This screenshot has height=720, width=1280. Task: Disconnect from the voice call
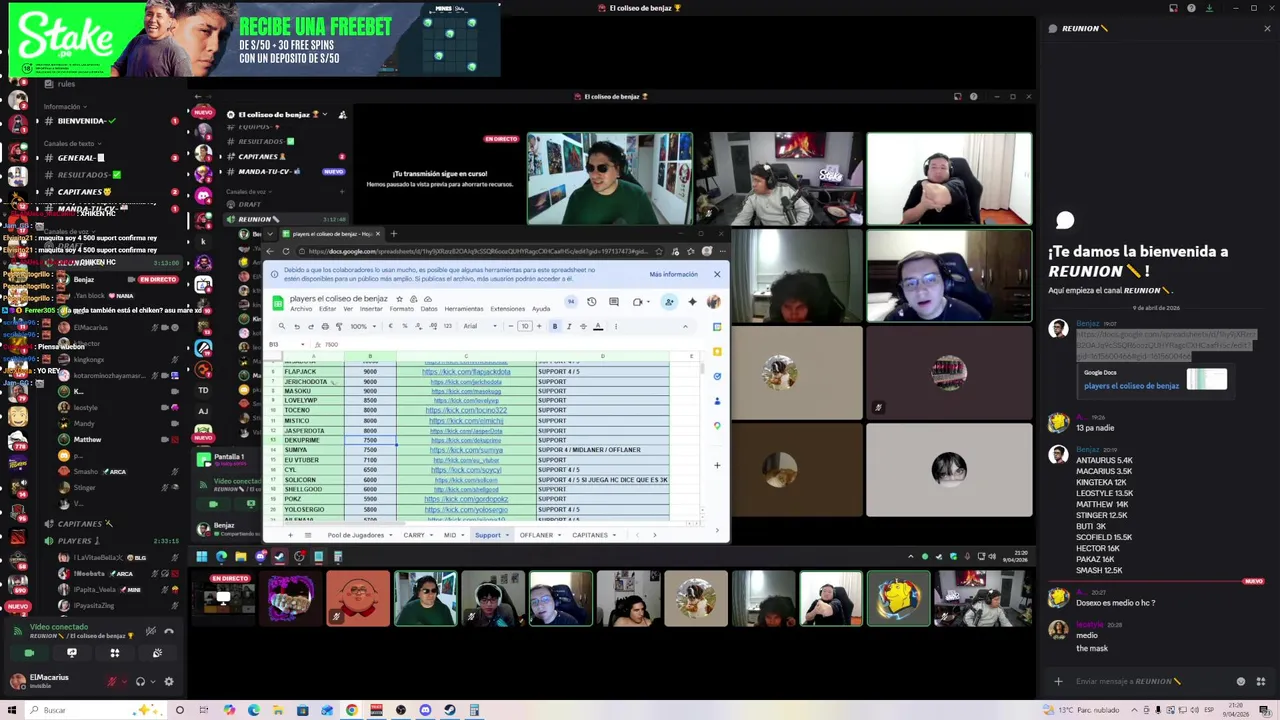[168, 631]
